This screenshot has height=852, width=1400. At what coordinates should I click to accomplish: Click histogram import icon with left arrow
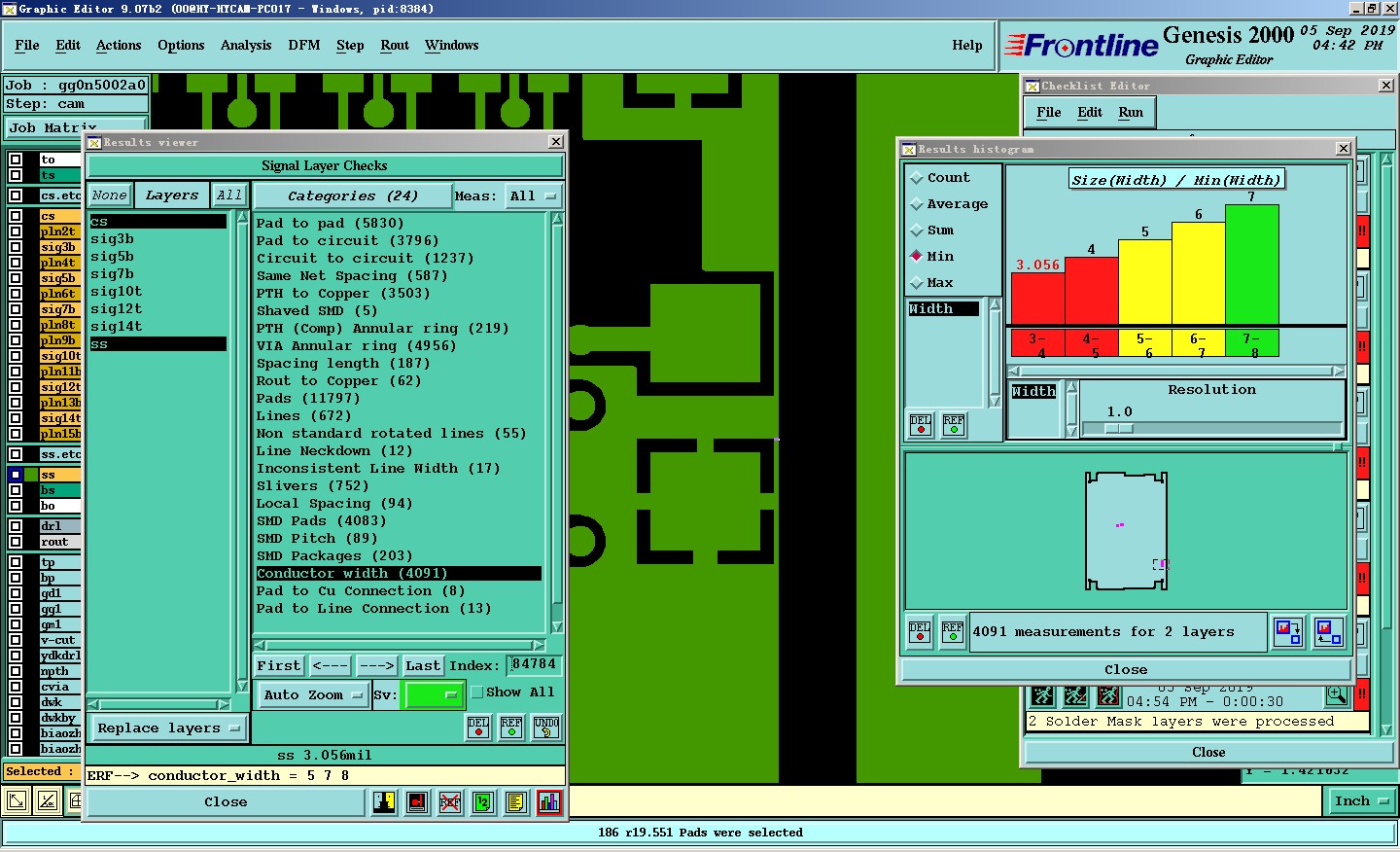click(x=1328, y=632)
